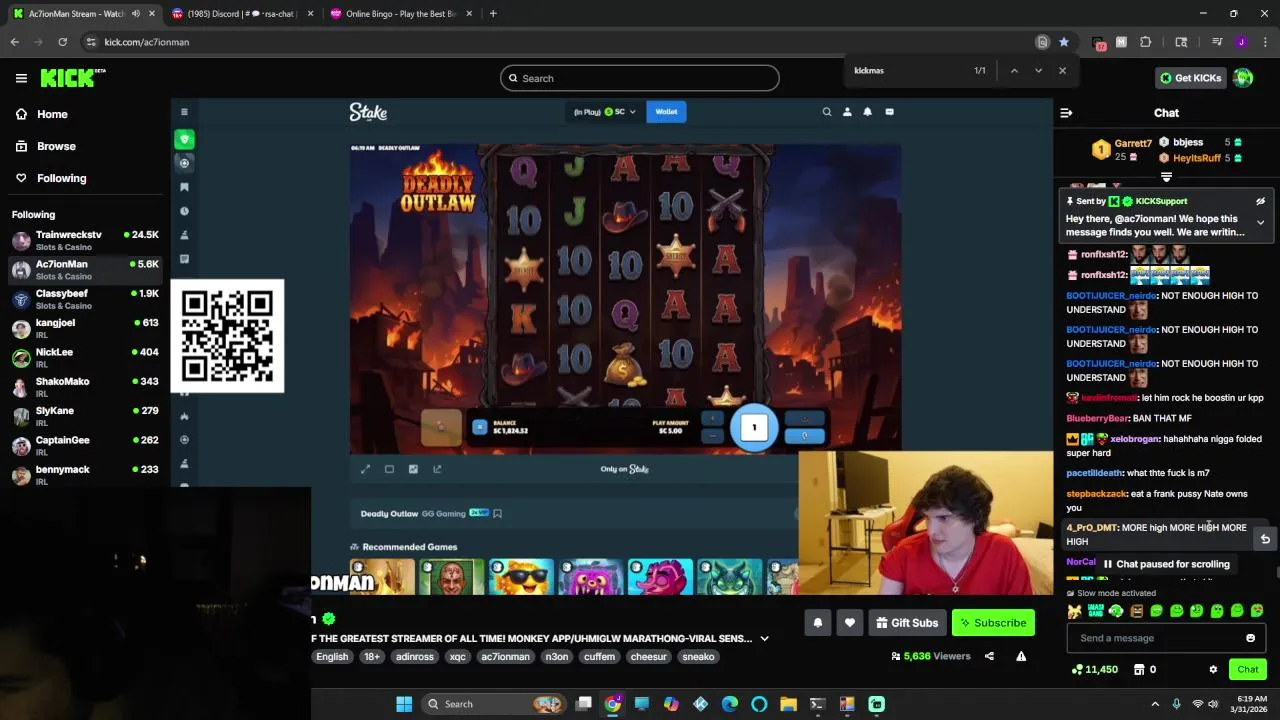Select the sneako tag
The image size is (1280, 720).
tap(698, 657)
